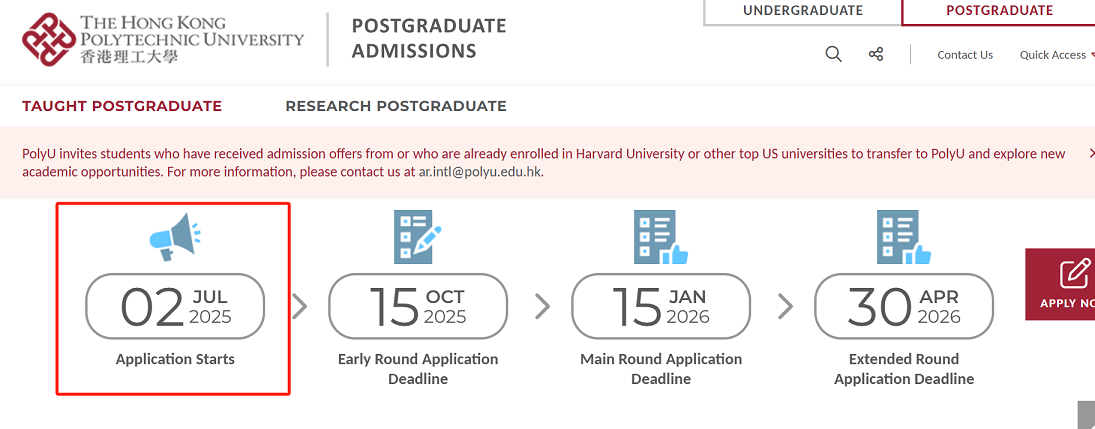Viewport: 1095px width, 429px height.
Task: Open the Contact Us link
Action: [964, 54]
